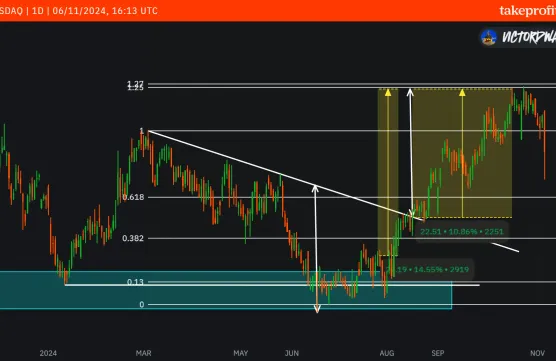Click the NOV marker on time axis

click(537, 353)
